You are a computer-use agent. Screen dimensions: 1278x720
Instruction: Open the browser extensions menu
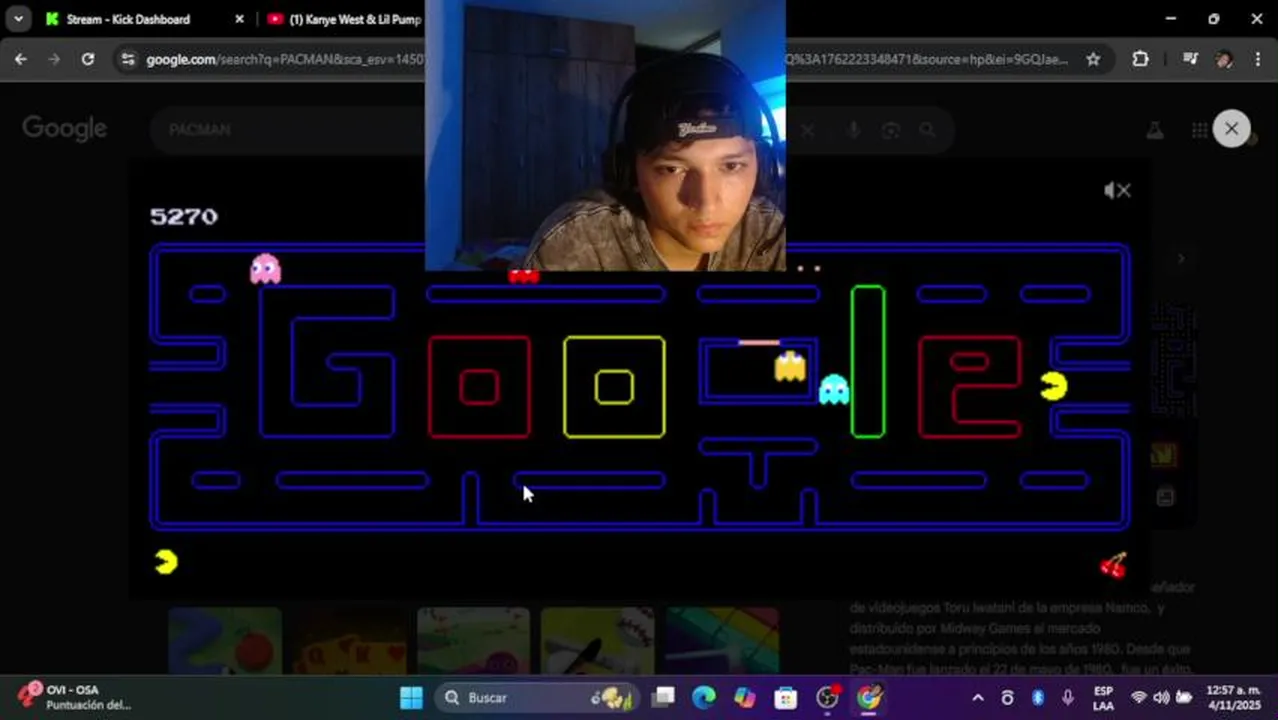pos(1140,59)
